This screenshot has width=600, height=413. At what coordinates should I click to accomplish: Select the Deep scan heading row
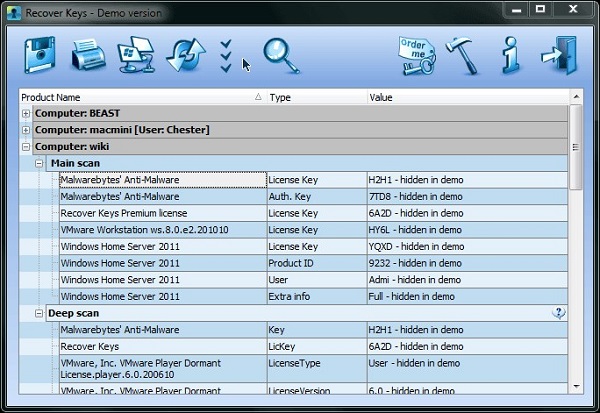[x=307, y=313]
